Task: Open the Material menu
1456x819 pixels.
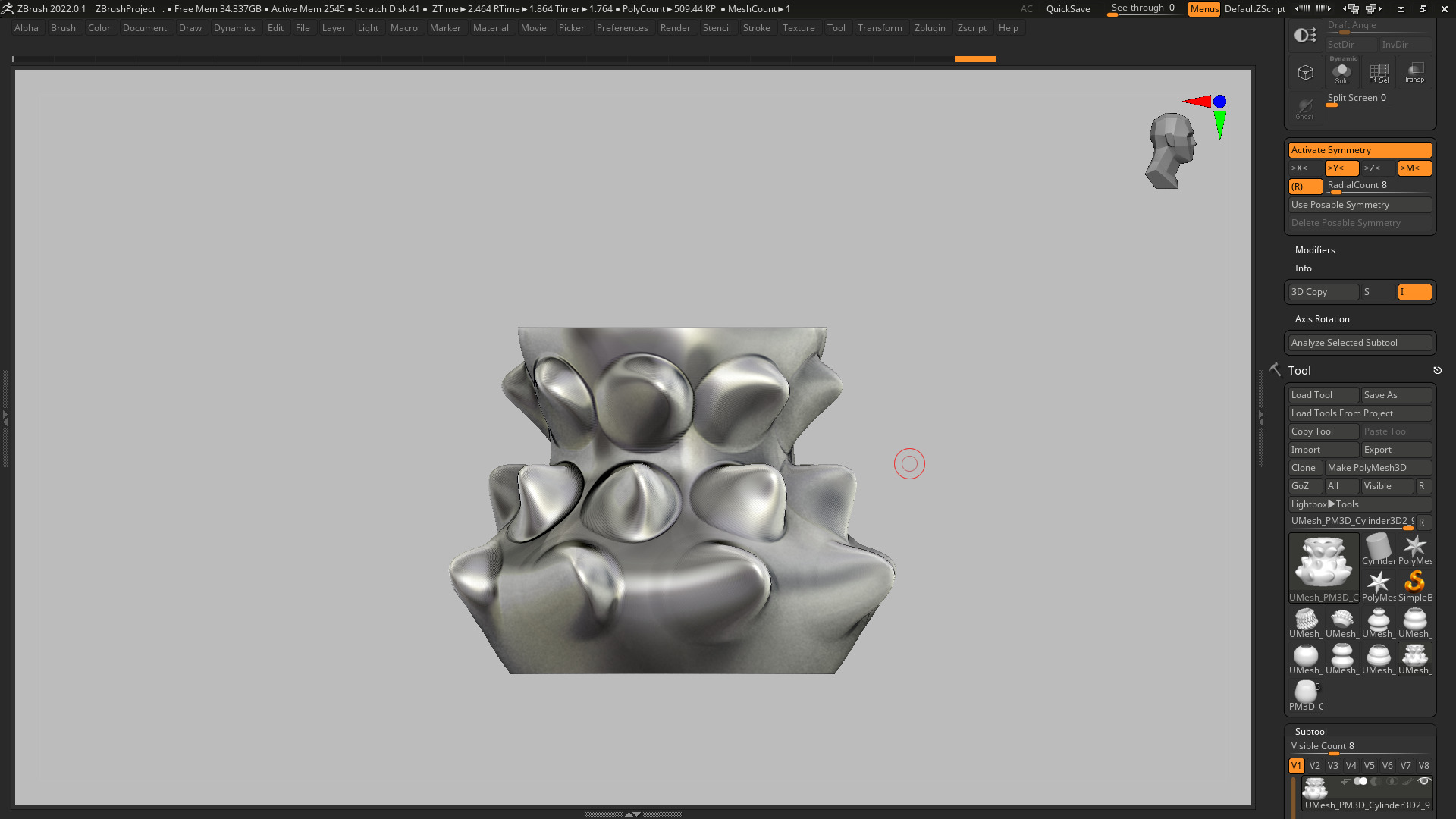Action: (491, 28)
